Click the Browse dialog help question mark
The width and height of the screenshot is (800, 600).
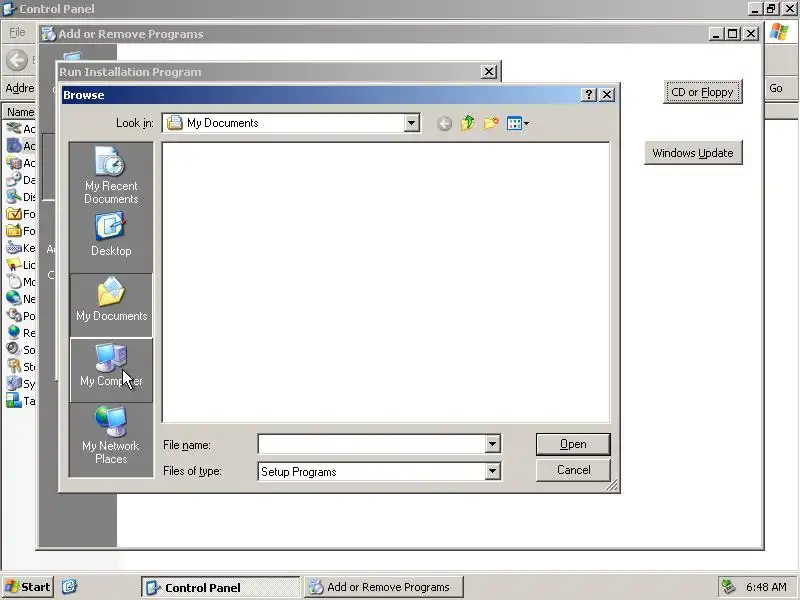click(x=588, y=95)
